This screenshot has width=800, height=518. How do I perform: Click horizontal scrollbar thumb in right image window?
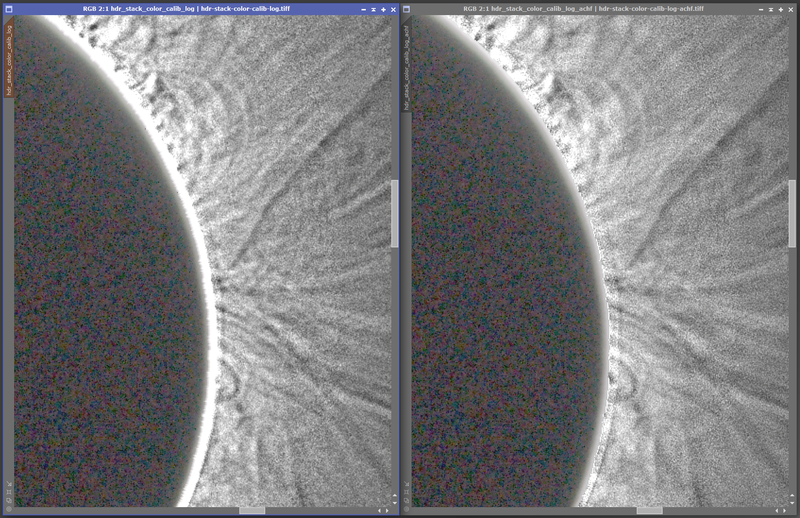click(x=649, y=510)
